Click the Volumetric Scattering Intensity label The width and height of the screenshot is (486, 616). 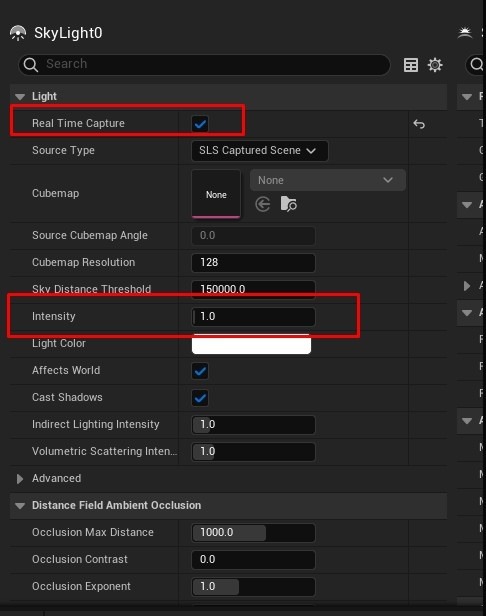tap(105, 451)
